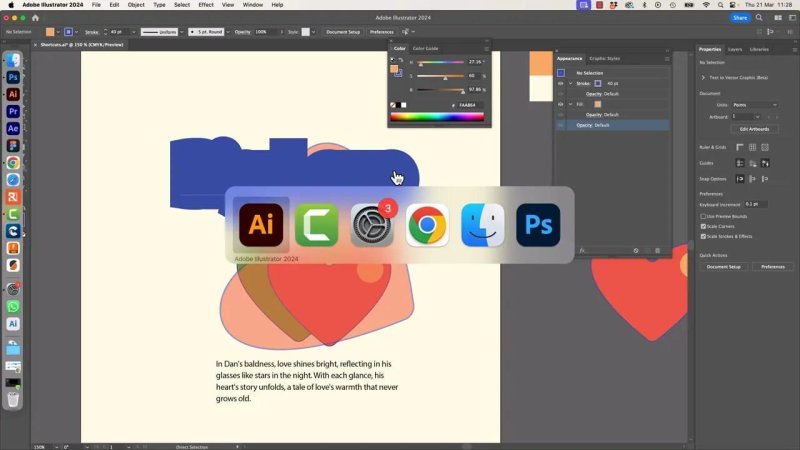Screen dimensions: 800x450
Task: Click Document Setup in Quick Actions
Action: pos(723,267)
